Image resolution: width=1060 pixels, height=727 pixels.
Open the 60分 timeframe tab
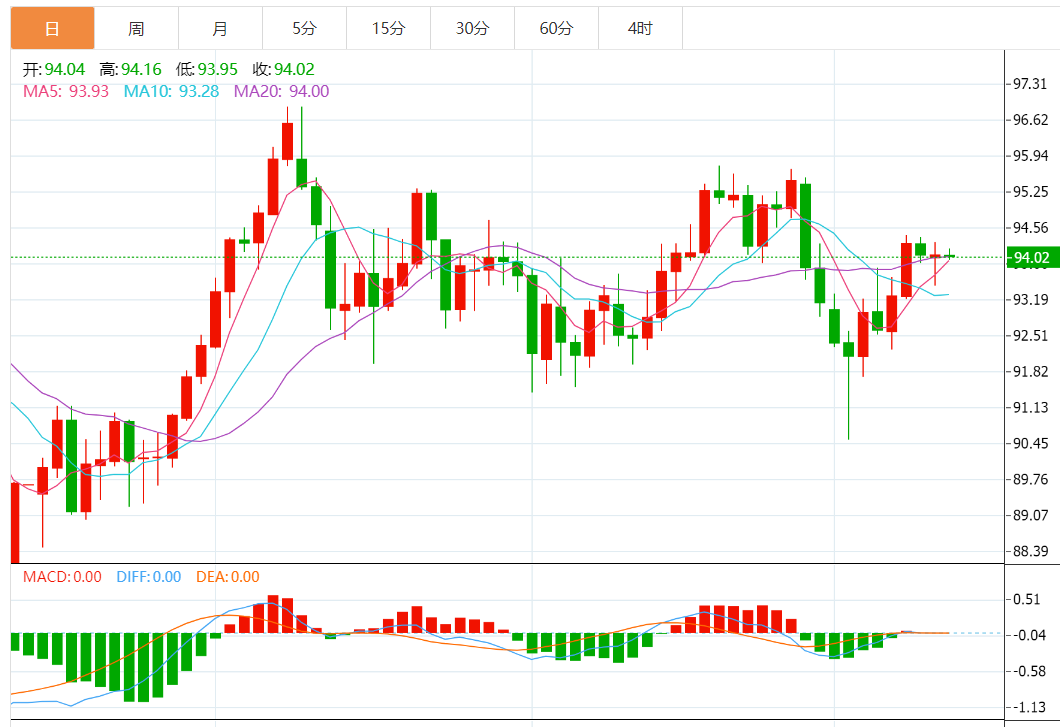coord(556,28)
